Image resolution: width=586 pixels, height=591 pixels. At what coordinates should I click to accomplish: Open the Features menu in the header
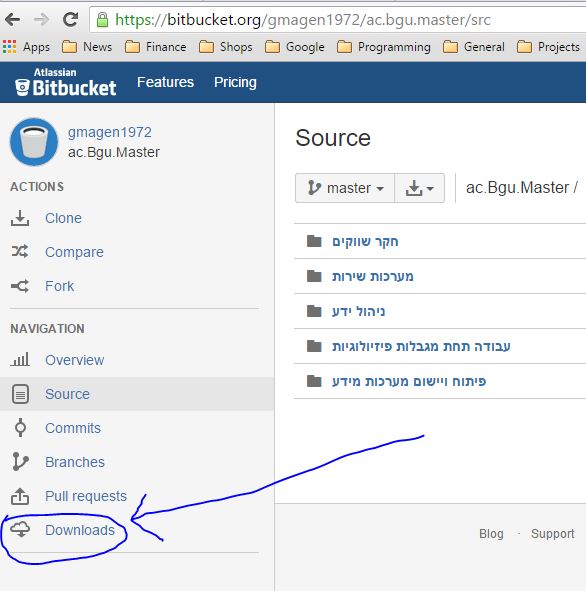click(x=165, y=82)
